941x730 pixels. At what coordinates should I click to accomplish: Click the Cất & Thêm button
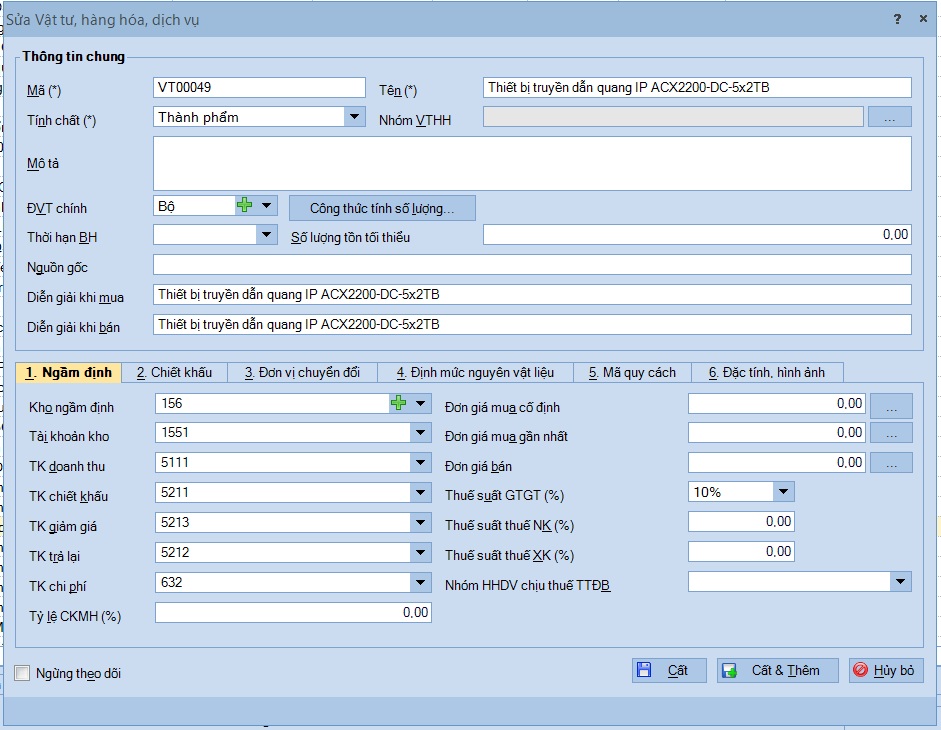click(777, 670)
